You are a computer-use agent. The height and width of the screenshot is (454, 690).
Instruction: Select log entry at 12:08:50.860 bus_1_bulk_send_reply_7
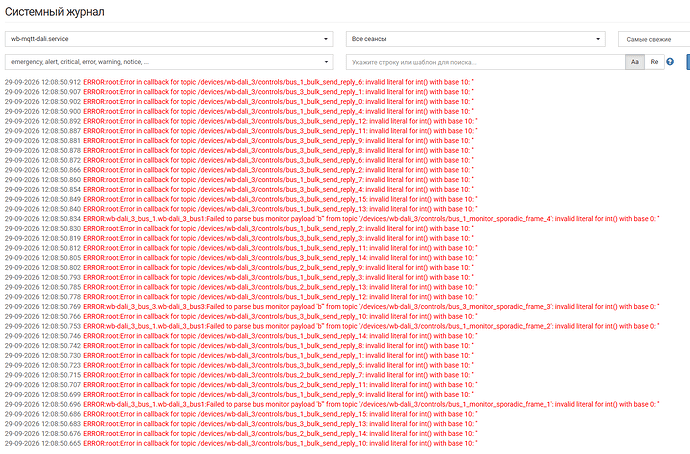tap(239, 179)
